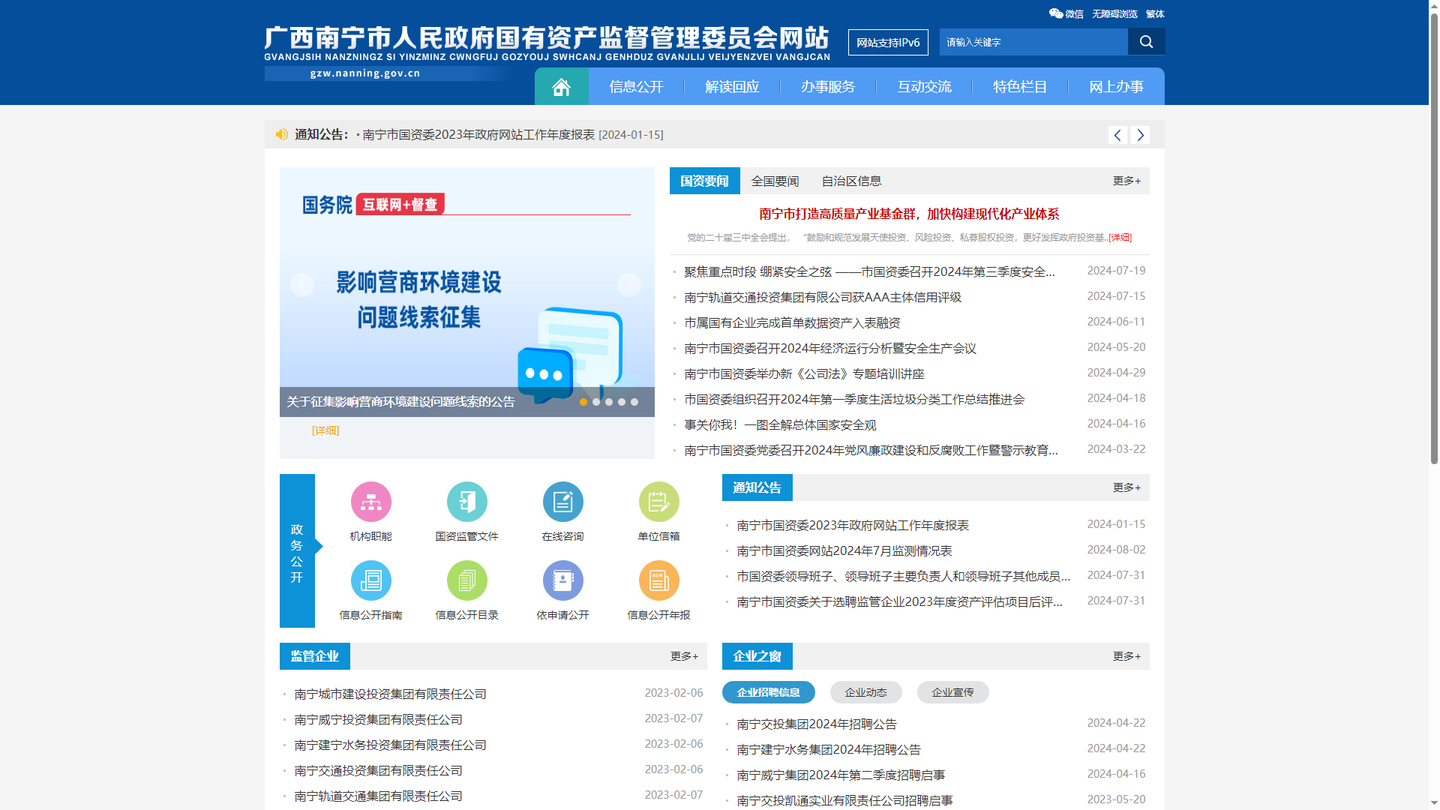
Task: Open 办事服务 navigation menu
Action: (828, 87)
